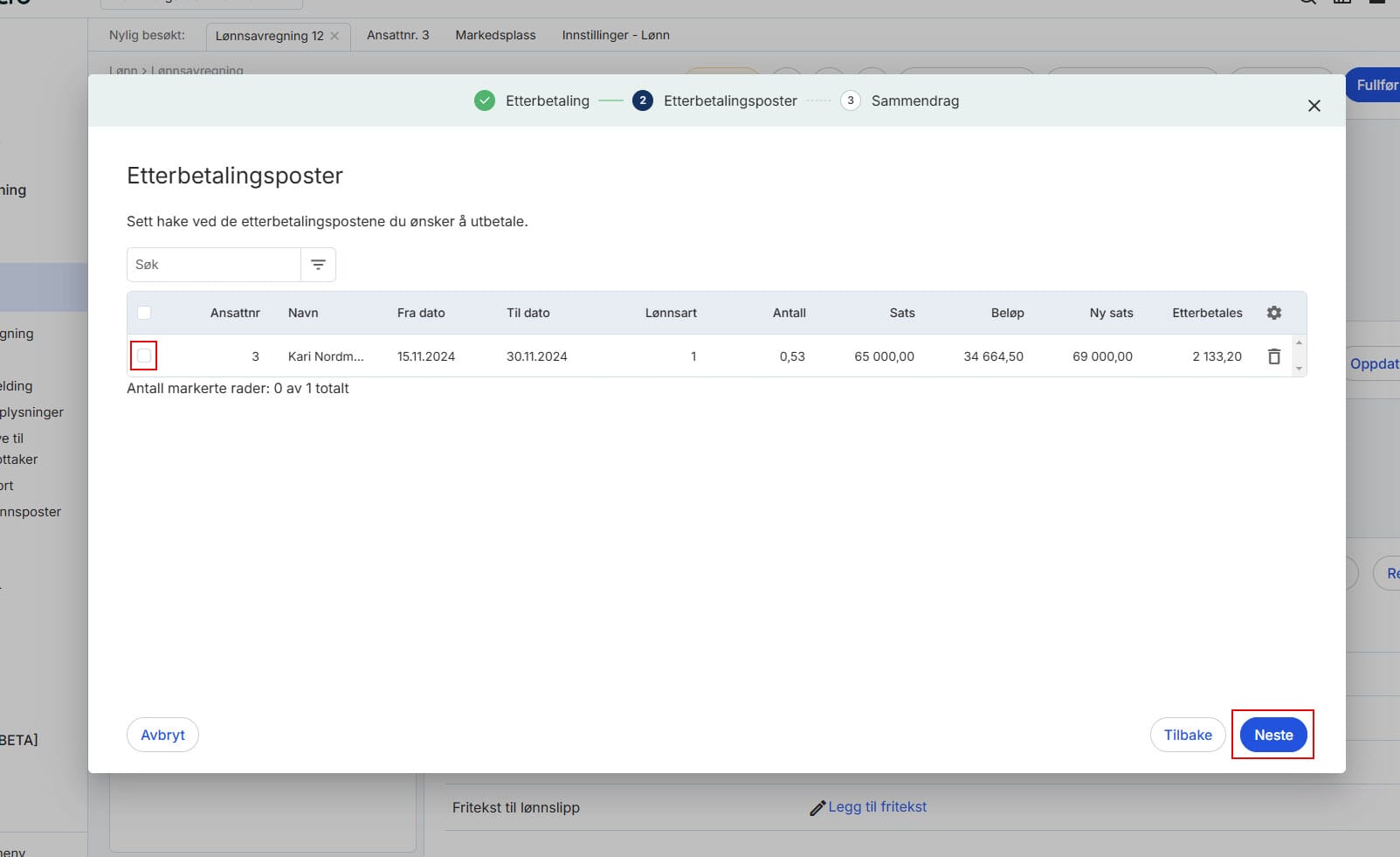Close the Lønnsavregning 12 tab
The height and width of the screenshot is (857, 1400).
click(334, 36)
